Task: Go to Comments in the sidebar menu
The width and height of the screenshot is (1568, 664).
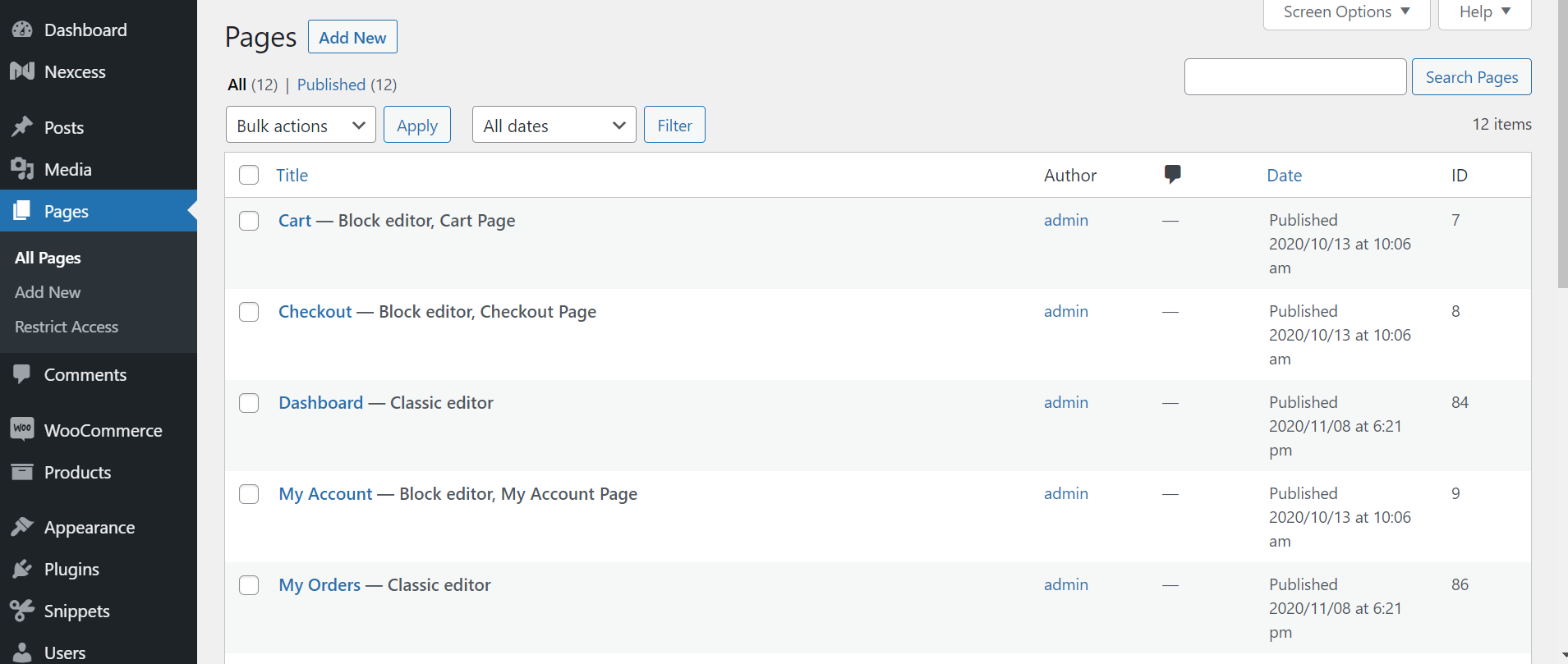Action: pos(85,375)
